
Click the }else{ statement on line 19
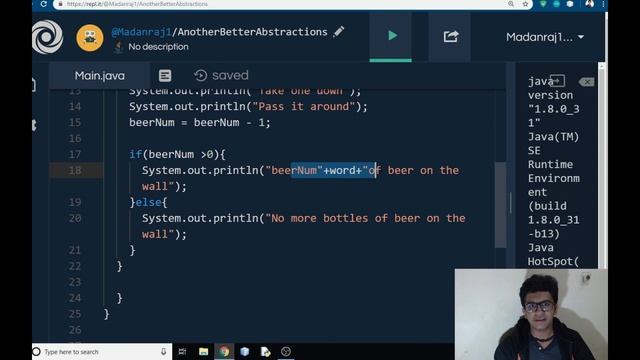pos(148,202)
